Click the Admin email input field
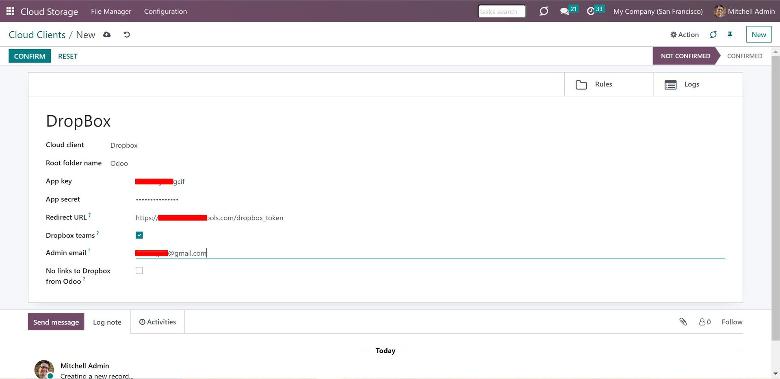Viewport: 780px width, 379px height. pos(430,253)
